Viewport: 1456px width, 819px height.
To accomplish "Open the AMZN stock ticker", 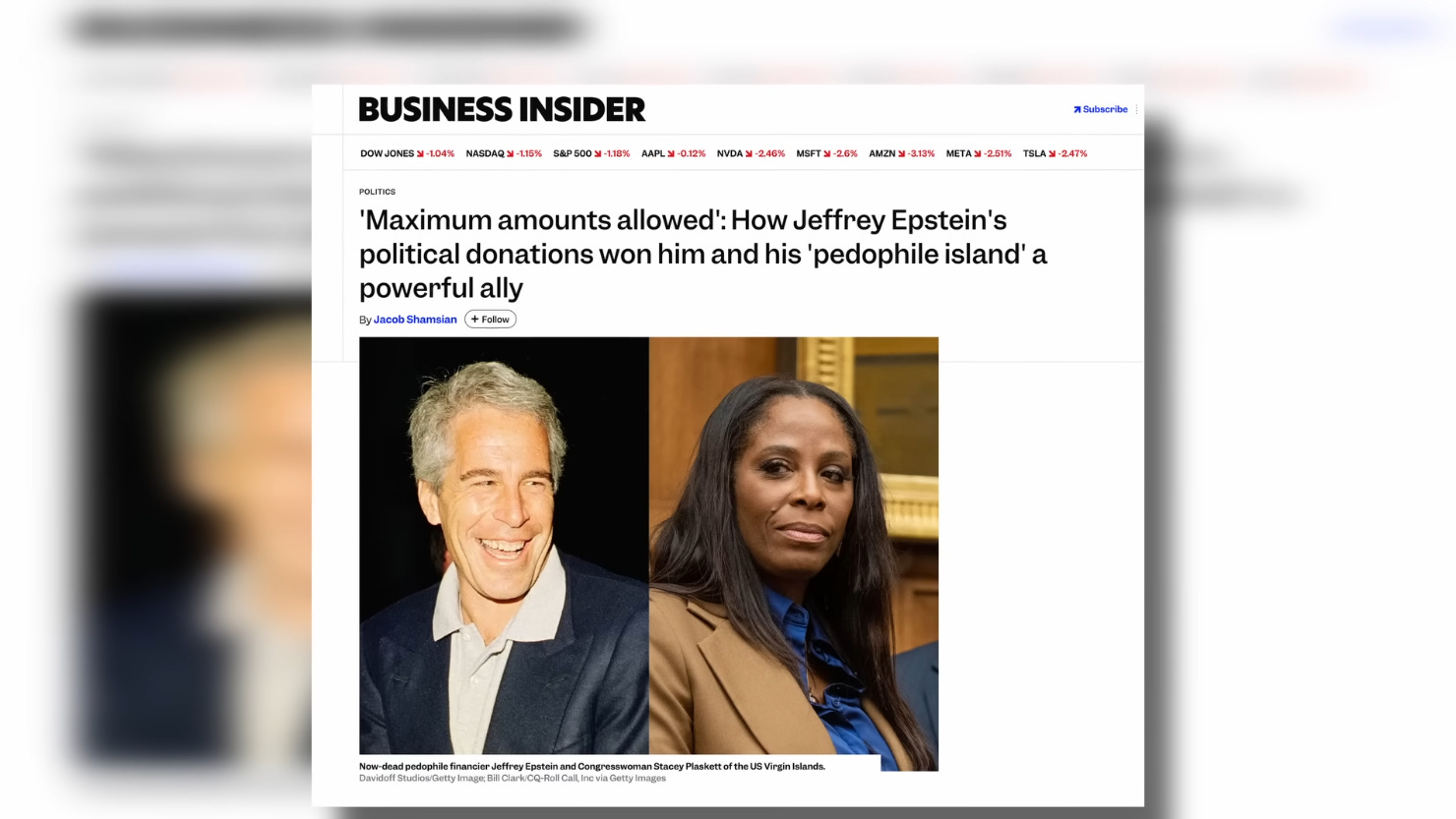I will 901,153.
